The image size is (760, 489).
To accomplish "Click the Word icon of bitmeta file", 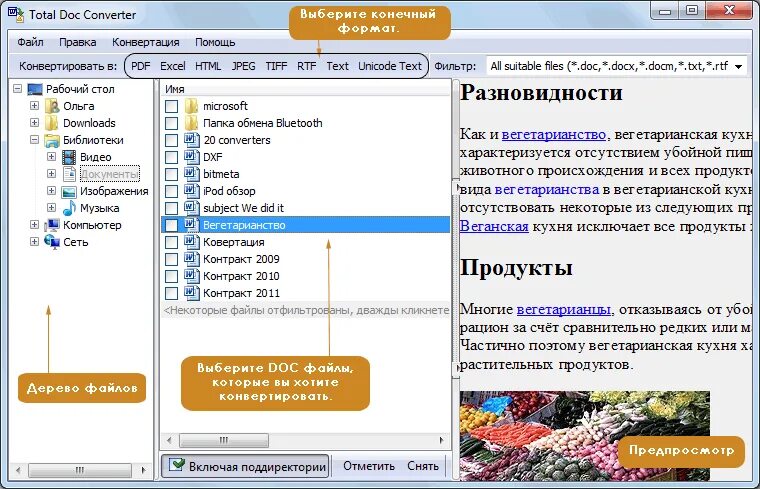I will (192, 174).
